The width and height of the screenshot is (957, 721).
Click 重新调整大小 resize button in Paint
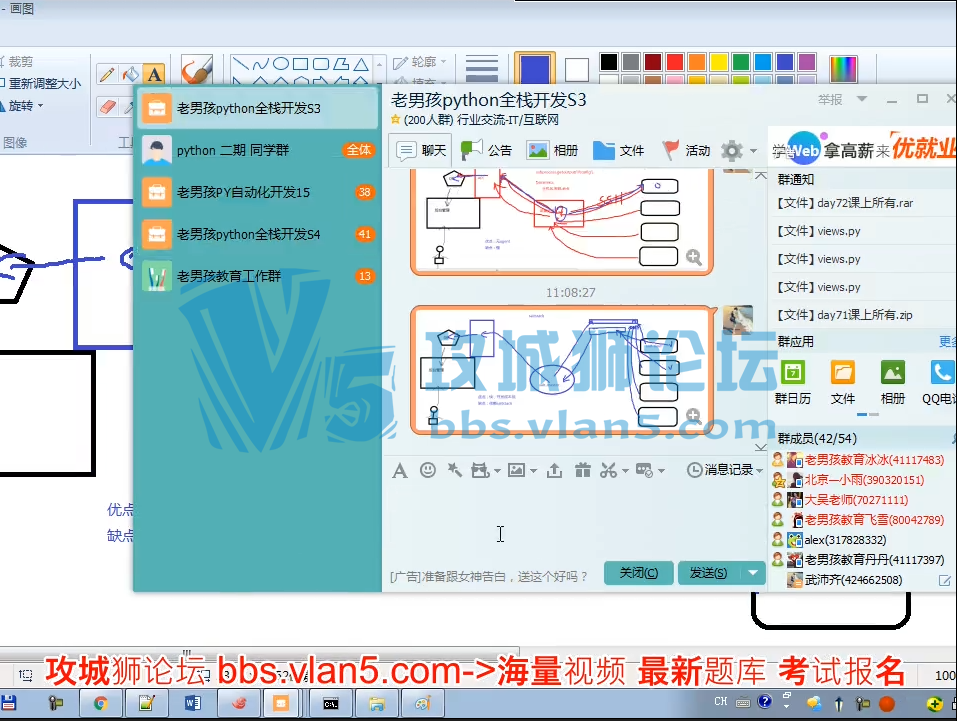40,84
